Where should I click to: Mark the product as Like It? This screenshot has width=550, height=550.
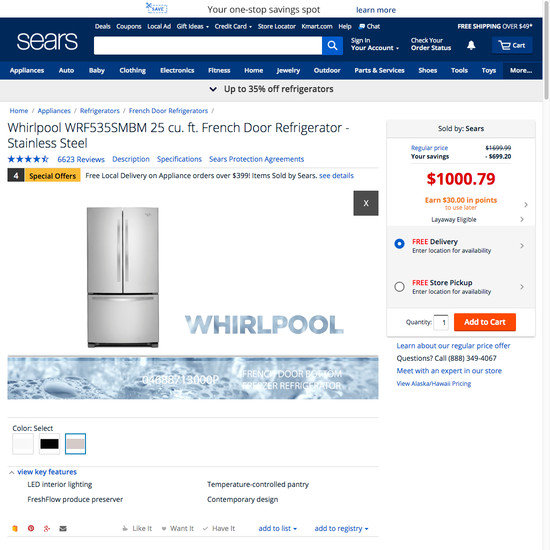tap(137, 528)
